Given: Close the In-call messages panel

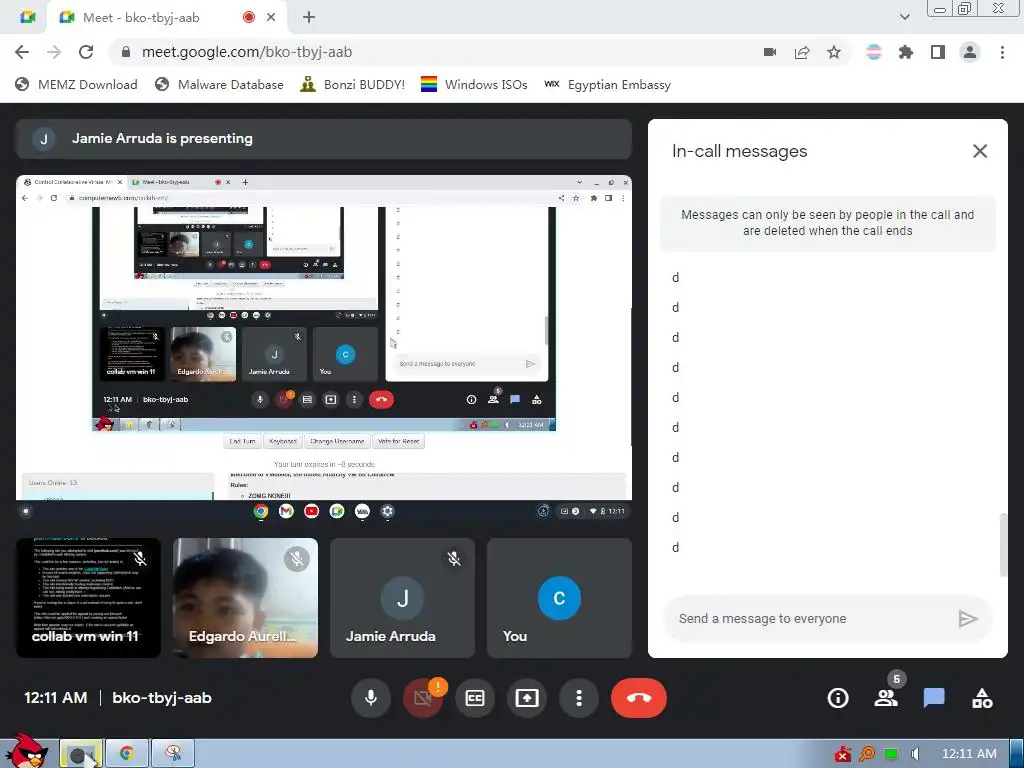Looking at the screenshot, I should tap(980, 152).
